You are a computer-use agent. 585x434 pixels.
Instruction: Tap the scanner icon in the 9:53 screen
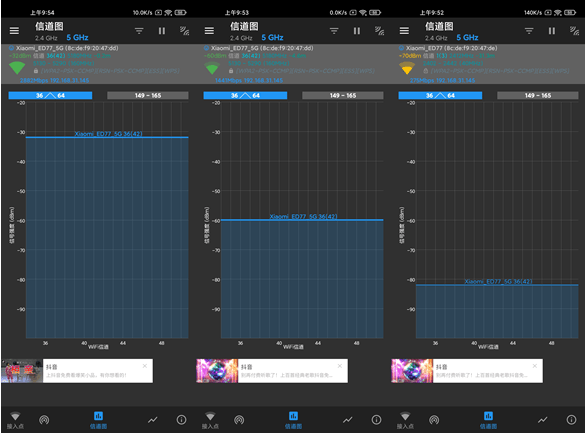click(x=379, y=31)
